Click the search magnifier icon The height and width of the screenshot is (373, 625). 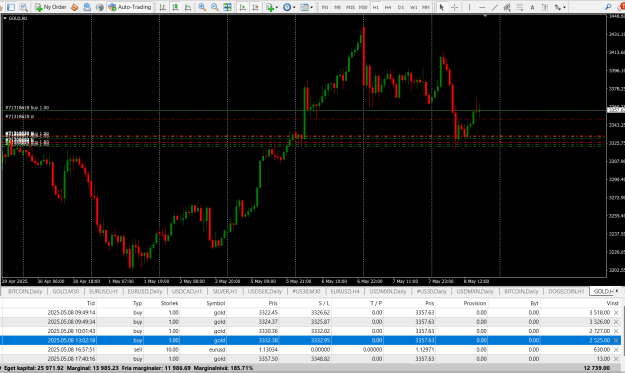608,7
